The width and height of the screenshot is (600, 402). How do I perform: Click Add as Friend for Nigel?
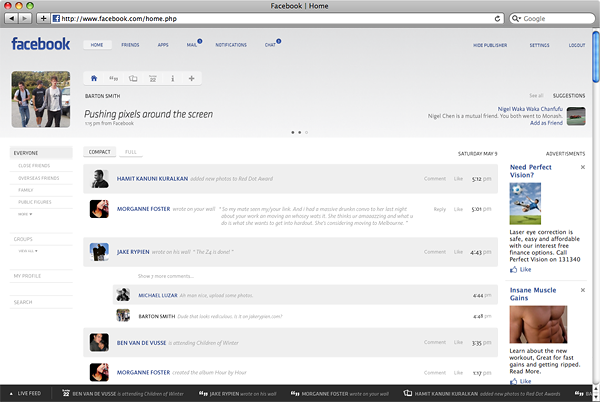pos(546,123)
